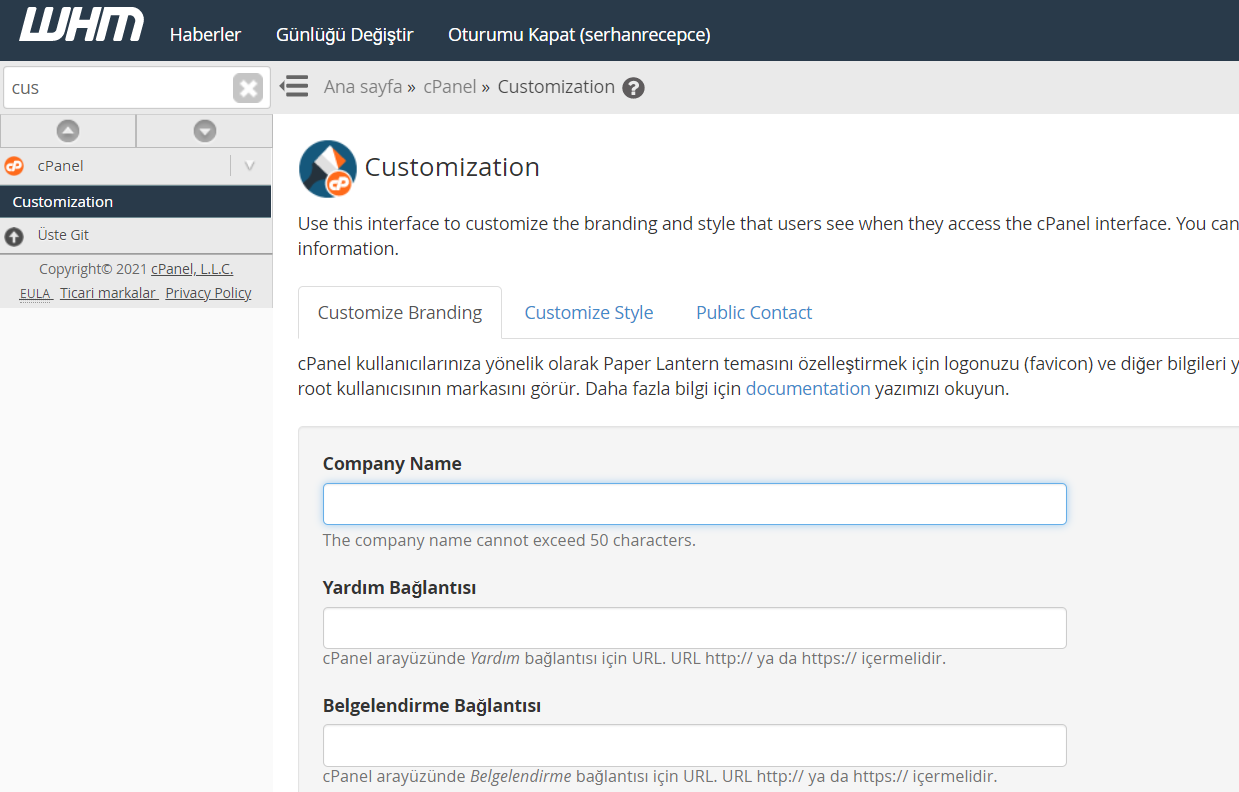Open the documentation link
Image resolution: width=1239 pixels, height=792 pixels.
pos(808,389)
